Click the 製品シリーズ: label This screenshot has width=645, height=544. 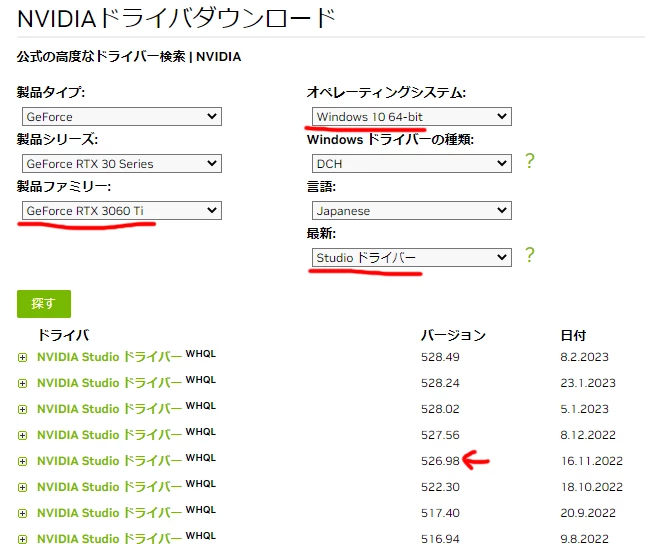(57, 139)
